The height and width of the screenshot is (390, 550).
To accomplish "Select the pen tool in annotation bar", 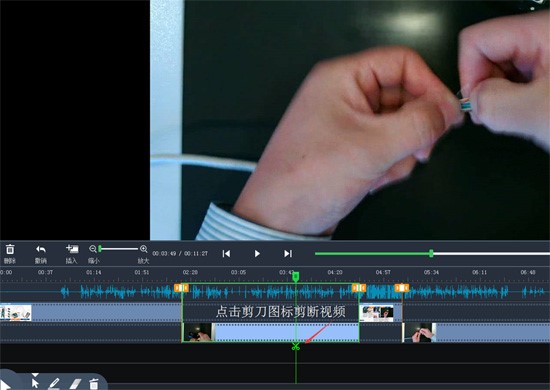I will [x=54, y=383].
